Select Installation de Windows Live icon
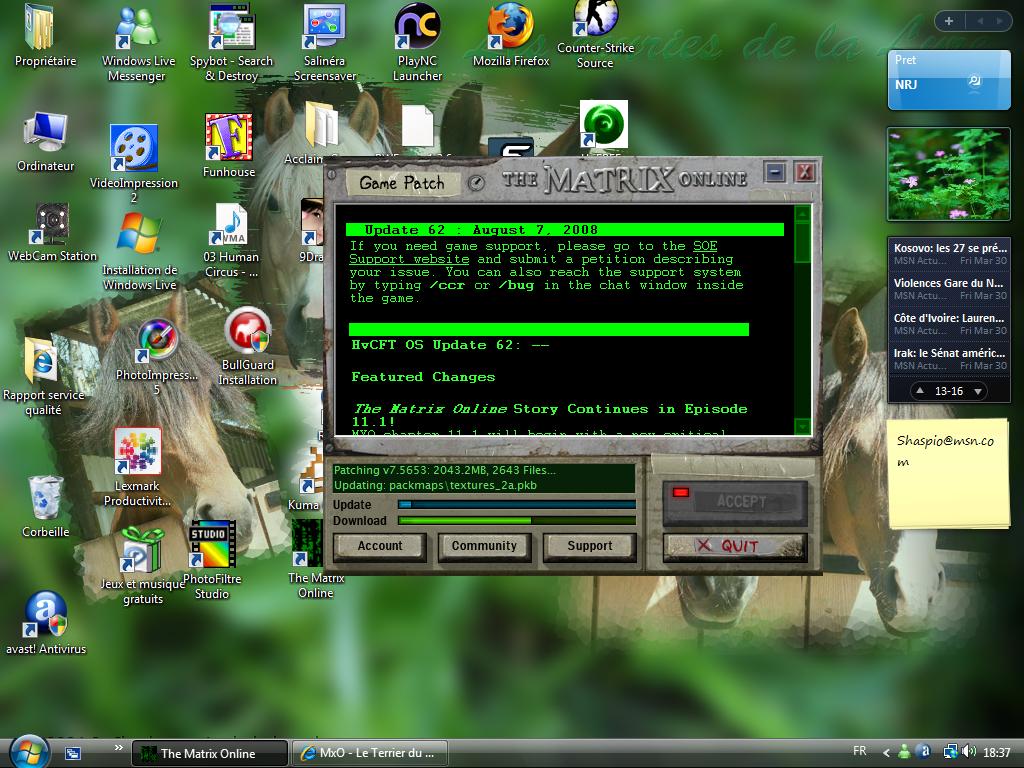This screenshot has height=768, width=1024. click(140, 251)
